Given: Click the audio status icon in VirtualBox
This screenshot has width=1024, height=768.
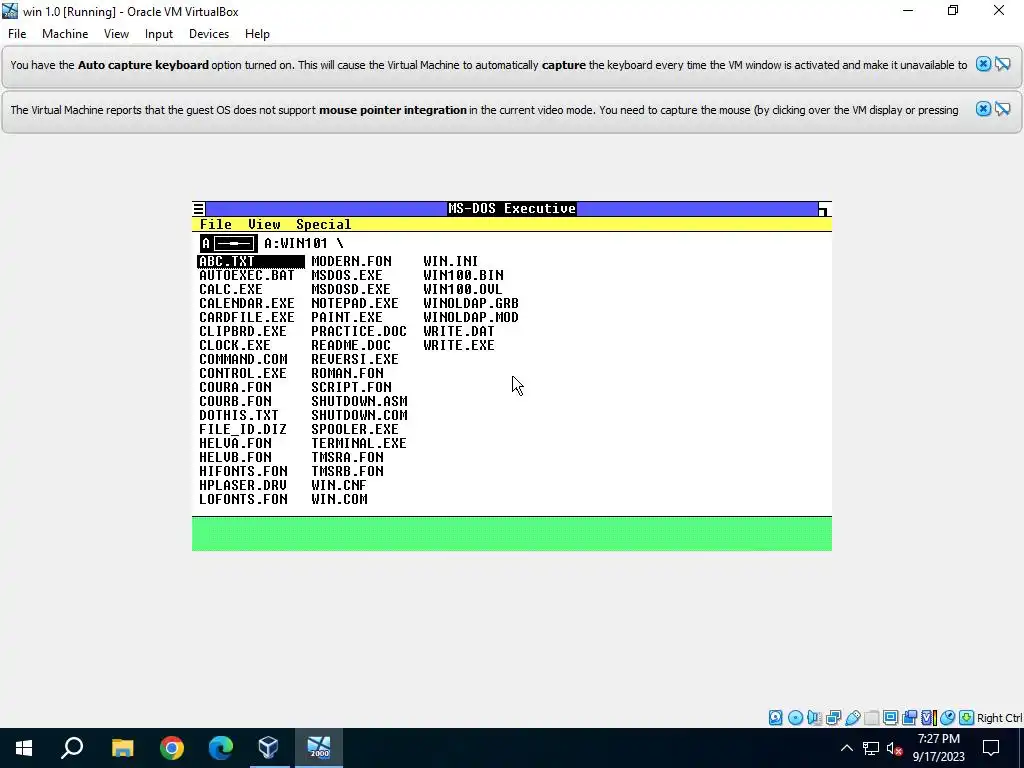Looking at the screenshot, I should (814, 718).
